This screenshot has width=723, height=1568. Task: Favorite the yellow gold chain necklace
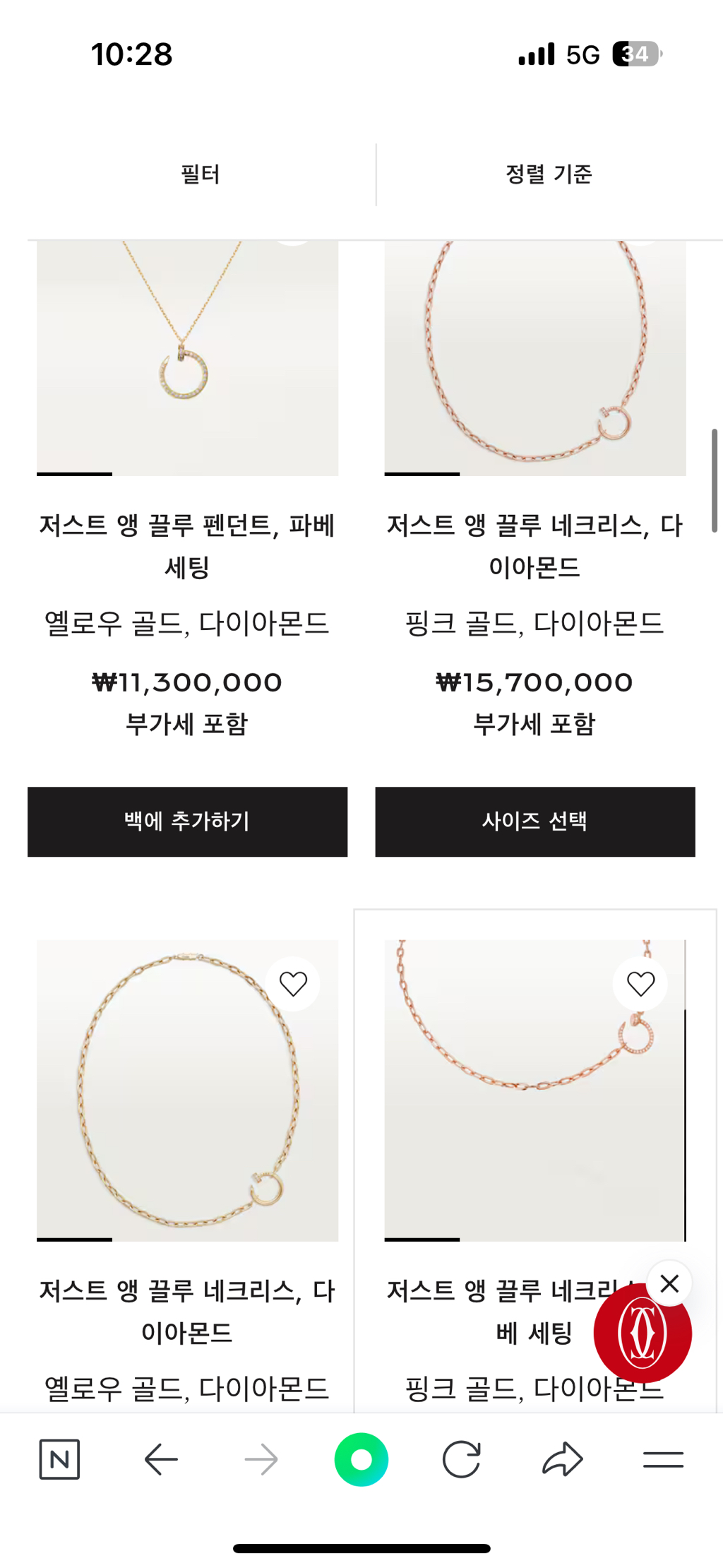[293, 984]
